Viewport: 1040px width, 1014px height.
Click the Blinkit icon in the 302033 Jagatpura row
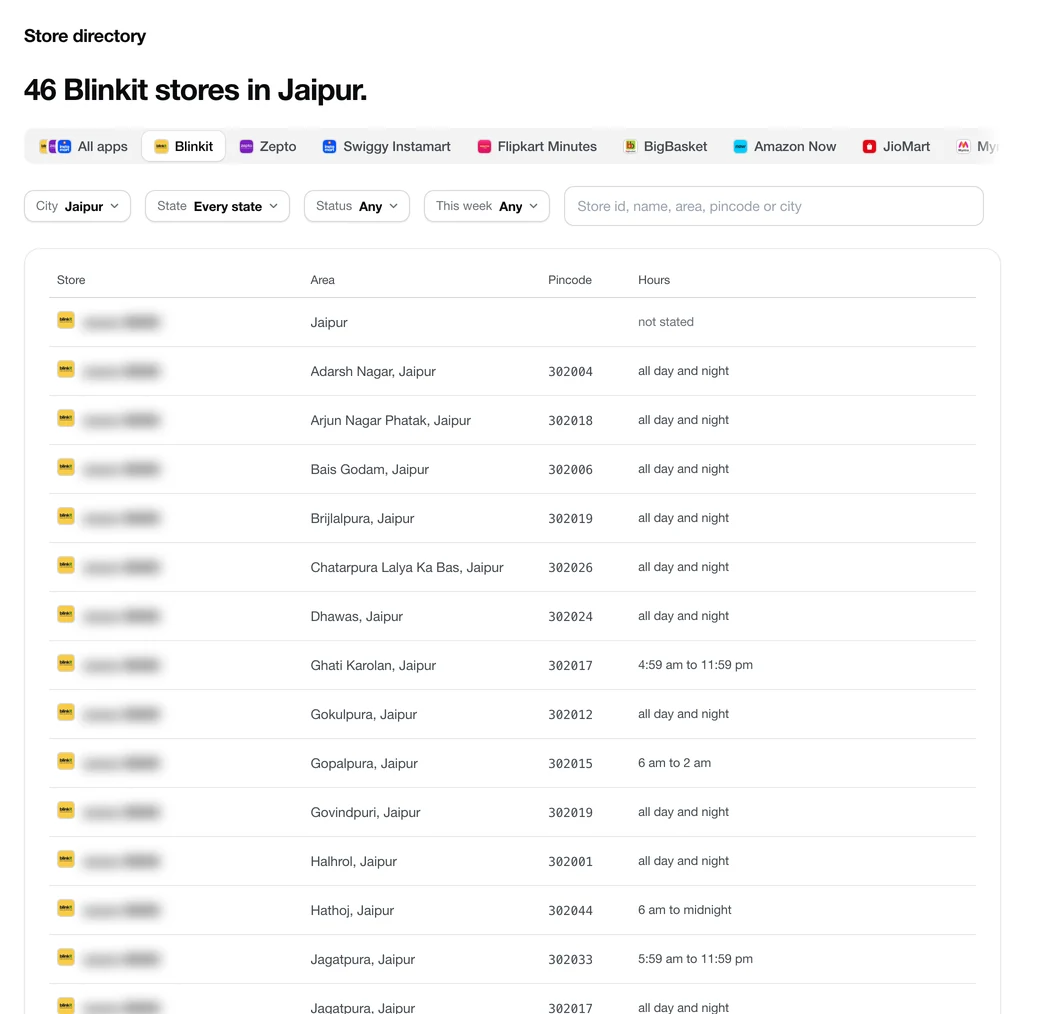coord(66,958)
